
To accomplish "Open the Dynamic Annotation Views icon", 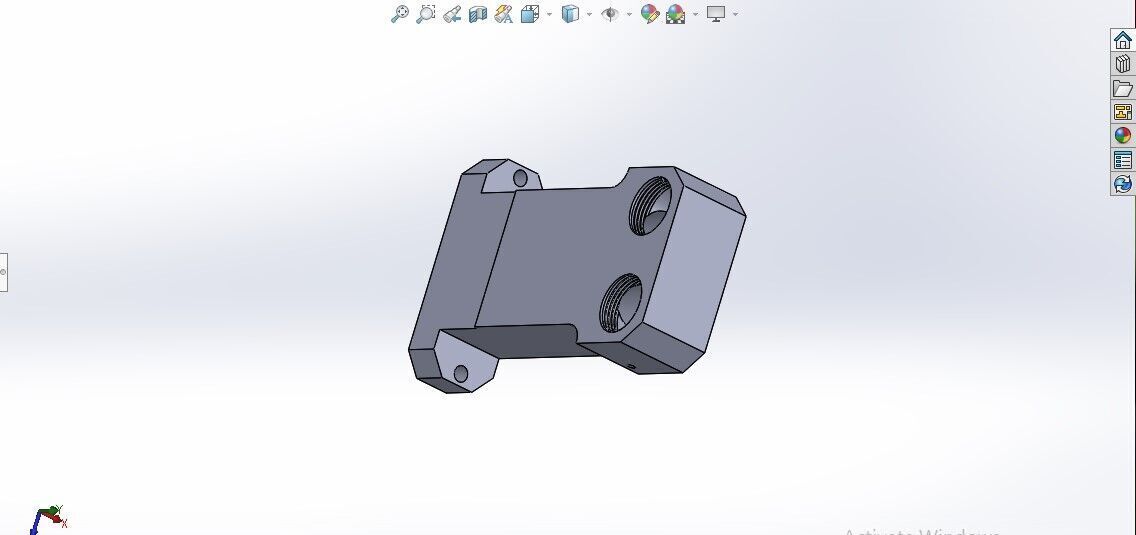I will [504, 14].
